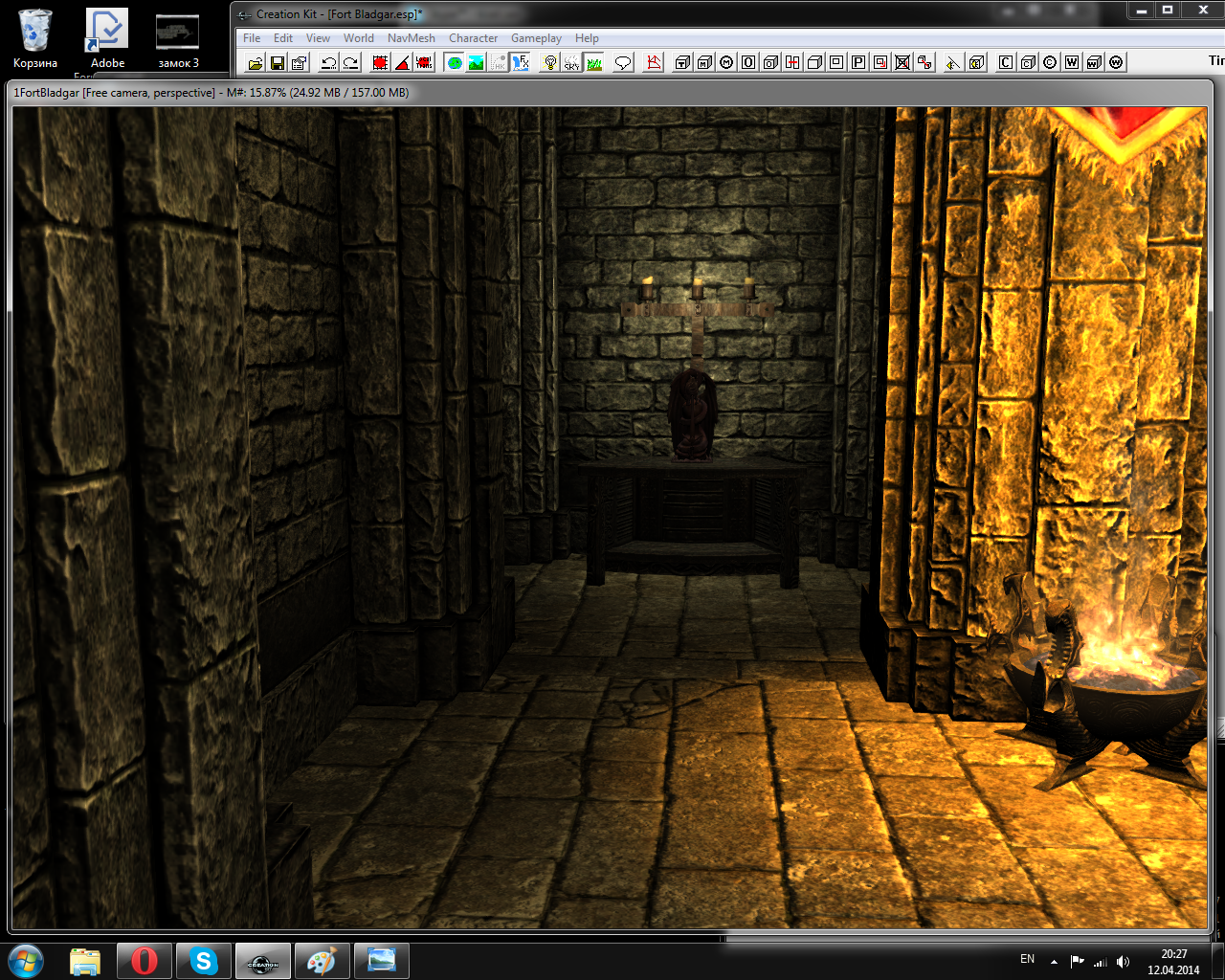
Task: Undo the last action
Action: tap(328, 62)
